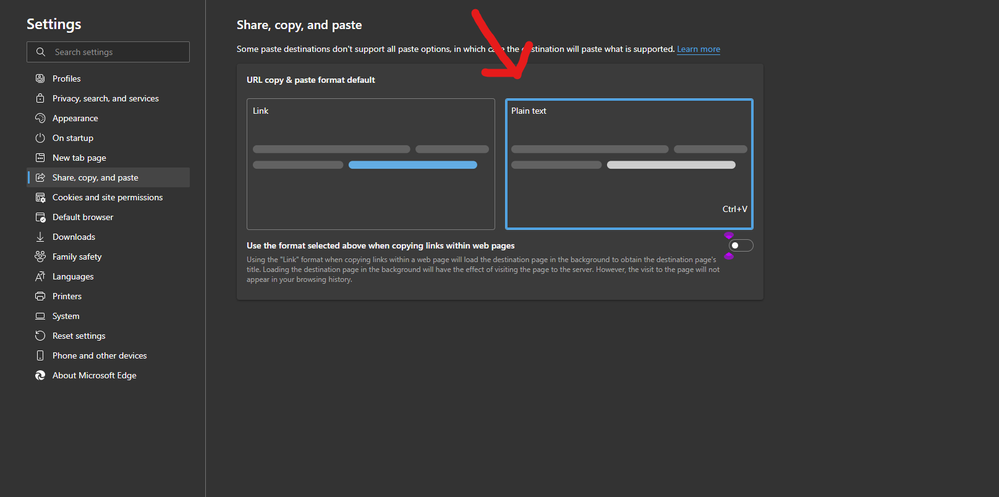Click the Ctrl+V shortcut label
Viewport: 999px width, 497px height.
point(735,209)
